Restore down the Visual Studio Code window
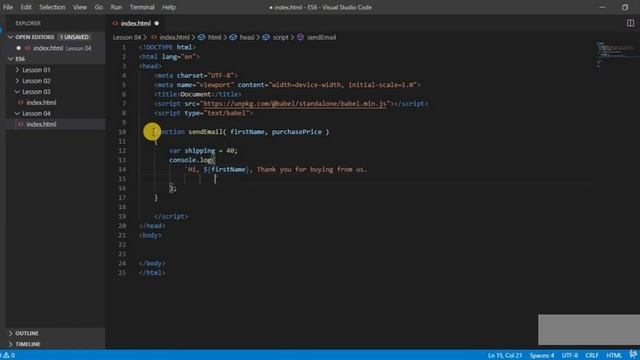The image size is (640, 360). (x=625, y=7)
